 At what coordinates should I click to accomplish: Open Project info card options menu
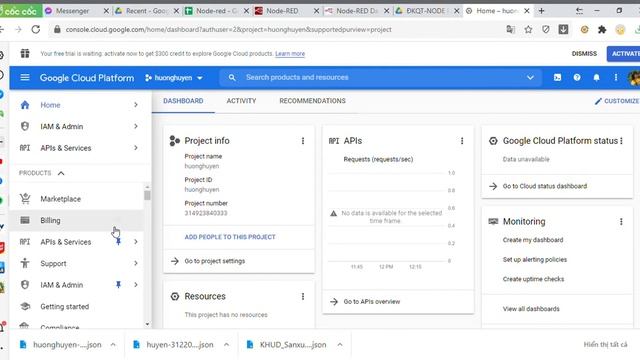click(303, 141)
